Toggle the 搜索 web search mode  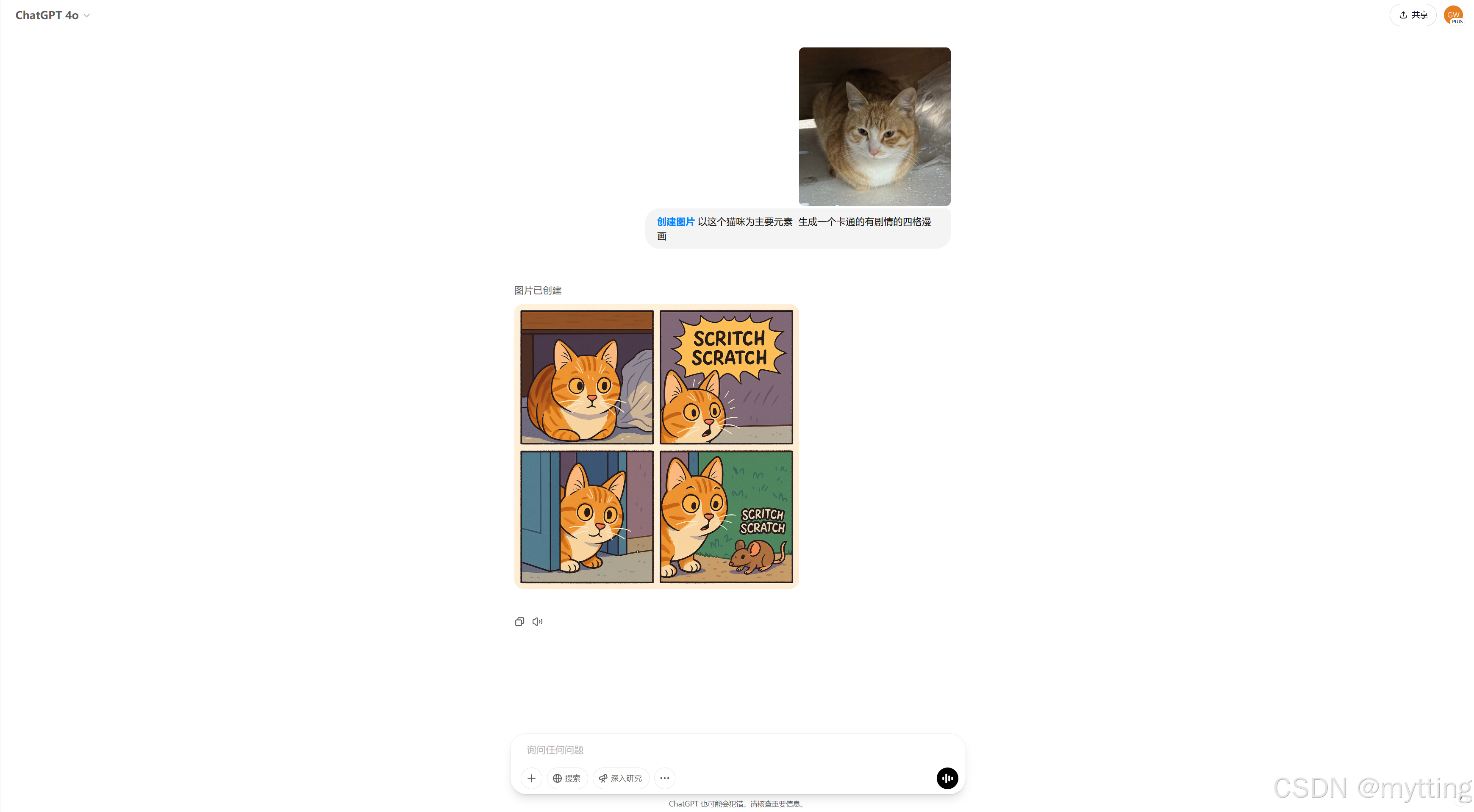point(567,778)
